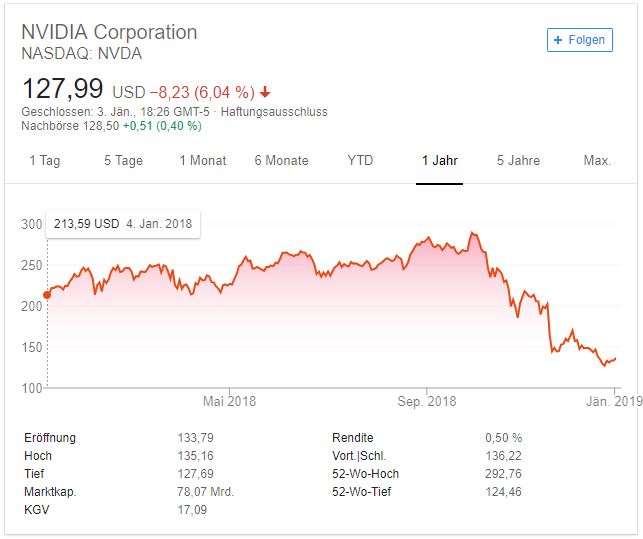Click the orange chart start-point dot

(x=46, y=295)
